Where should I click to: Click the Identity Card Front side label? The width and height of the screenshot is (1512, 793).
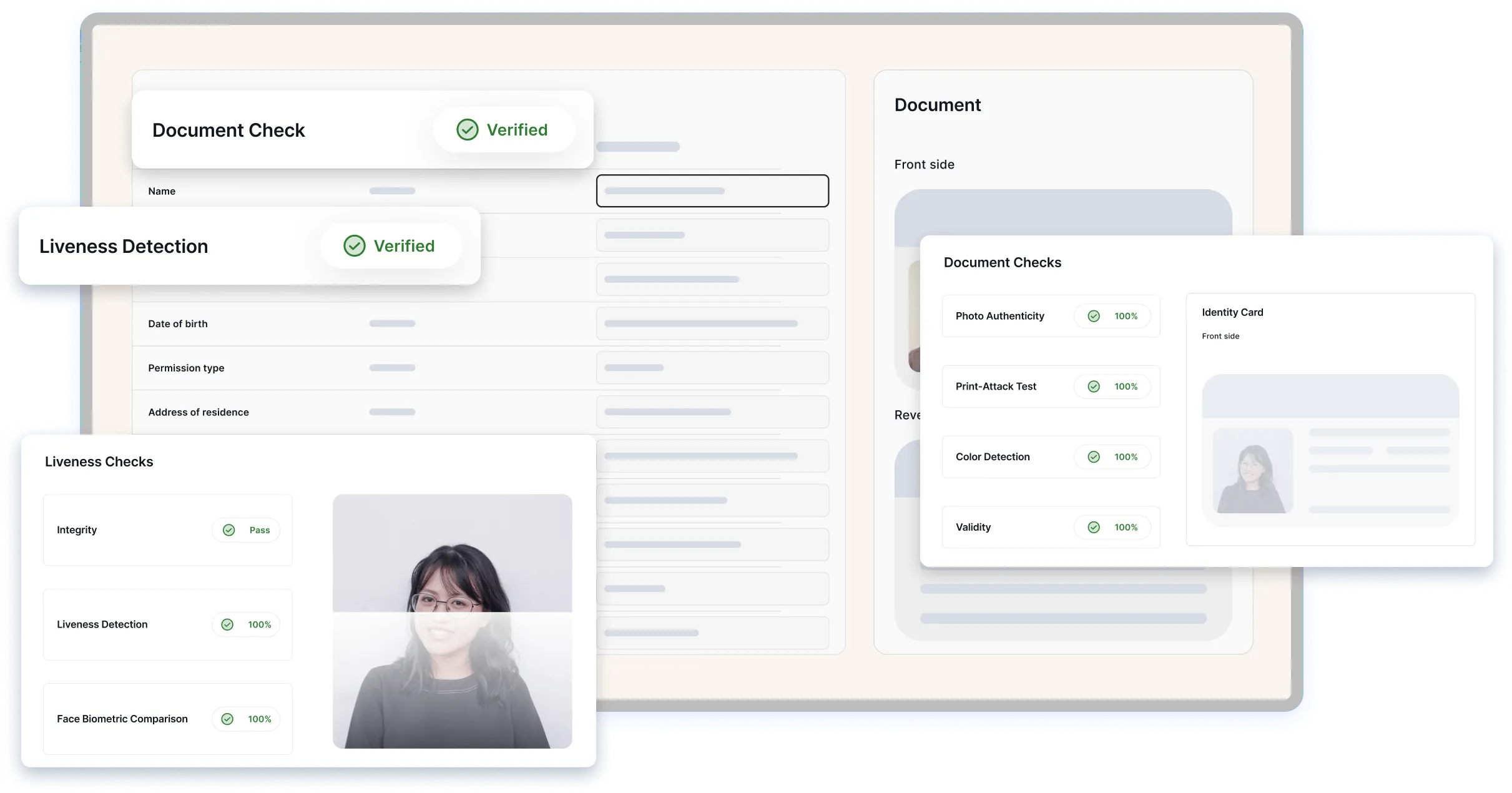click(x=1220, y=336)
